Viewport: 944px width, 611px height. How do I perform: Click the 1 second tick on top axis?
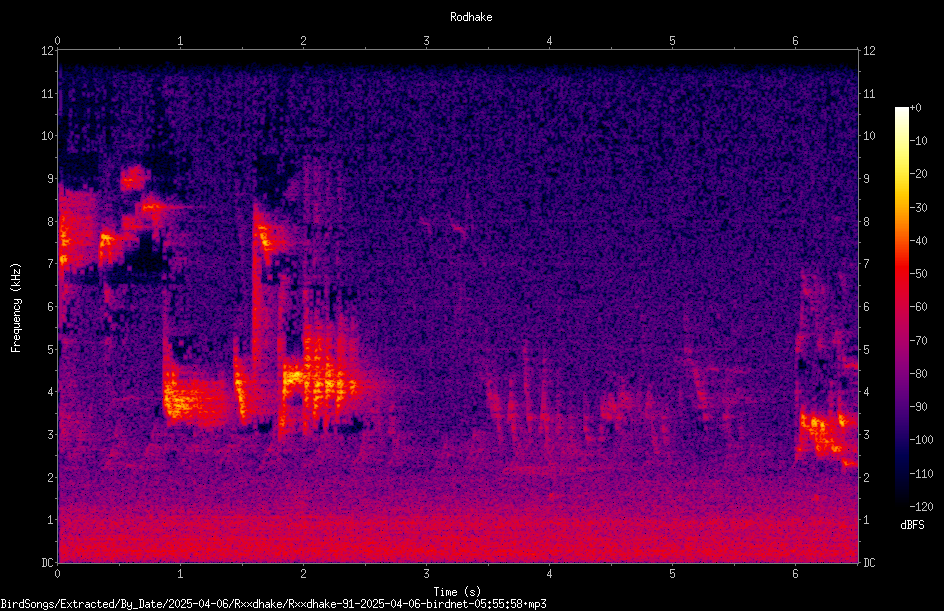(x=180, y=41)
